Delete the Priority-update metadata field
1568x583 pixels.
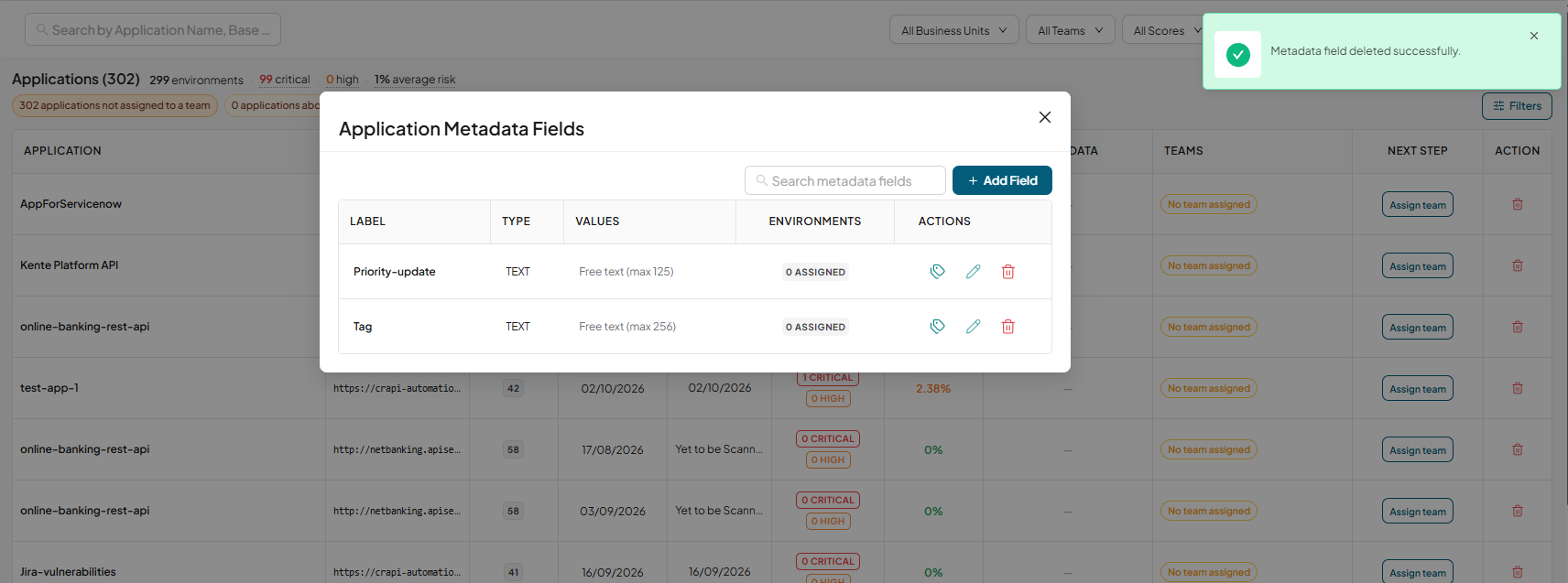(1007, 272)
